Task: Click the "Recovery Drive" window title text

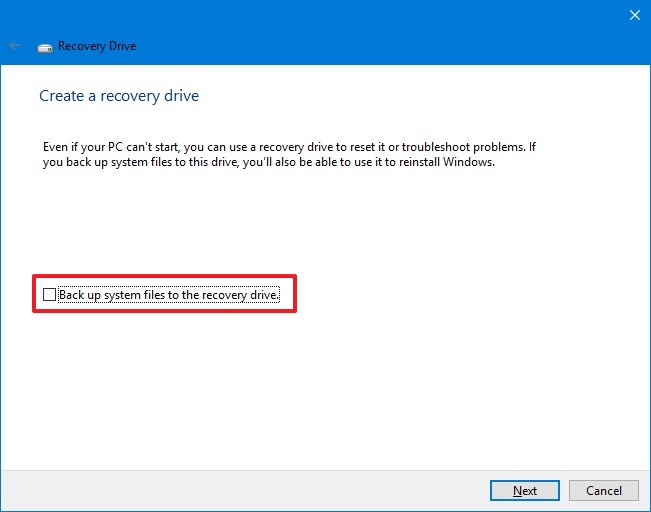Action: coord(97,46)
